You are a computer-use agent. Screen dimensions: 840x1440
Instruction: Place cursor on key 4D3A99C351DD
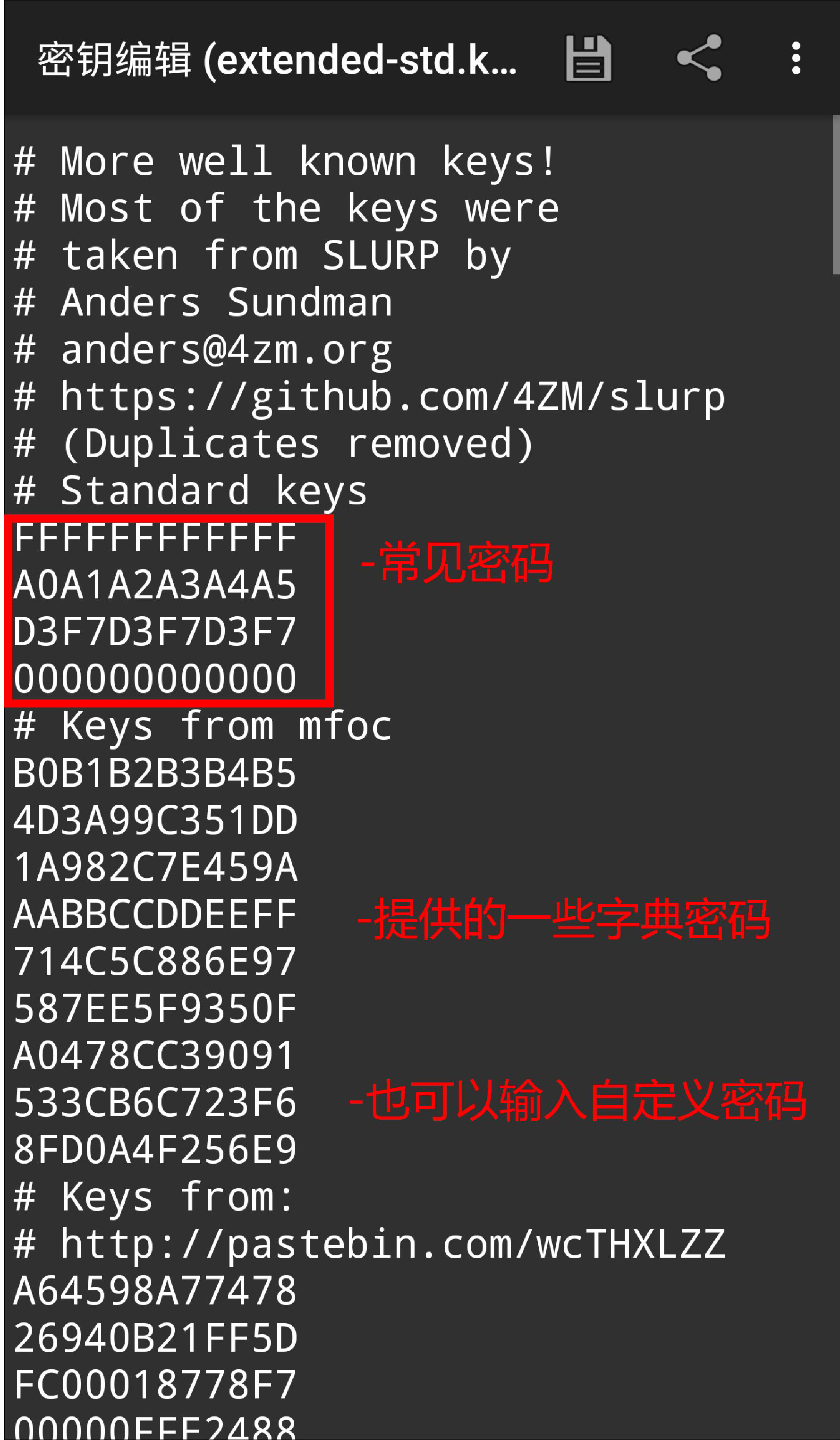coord(155,820)
